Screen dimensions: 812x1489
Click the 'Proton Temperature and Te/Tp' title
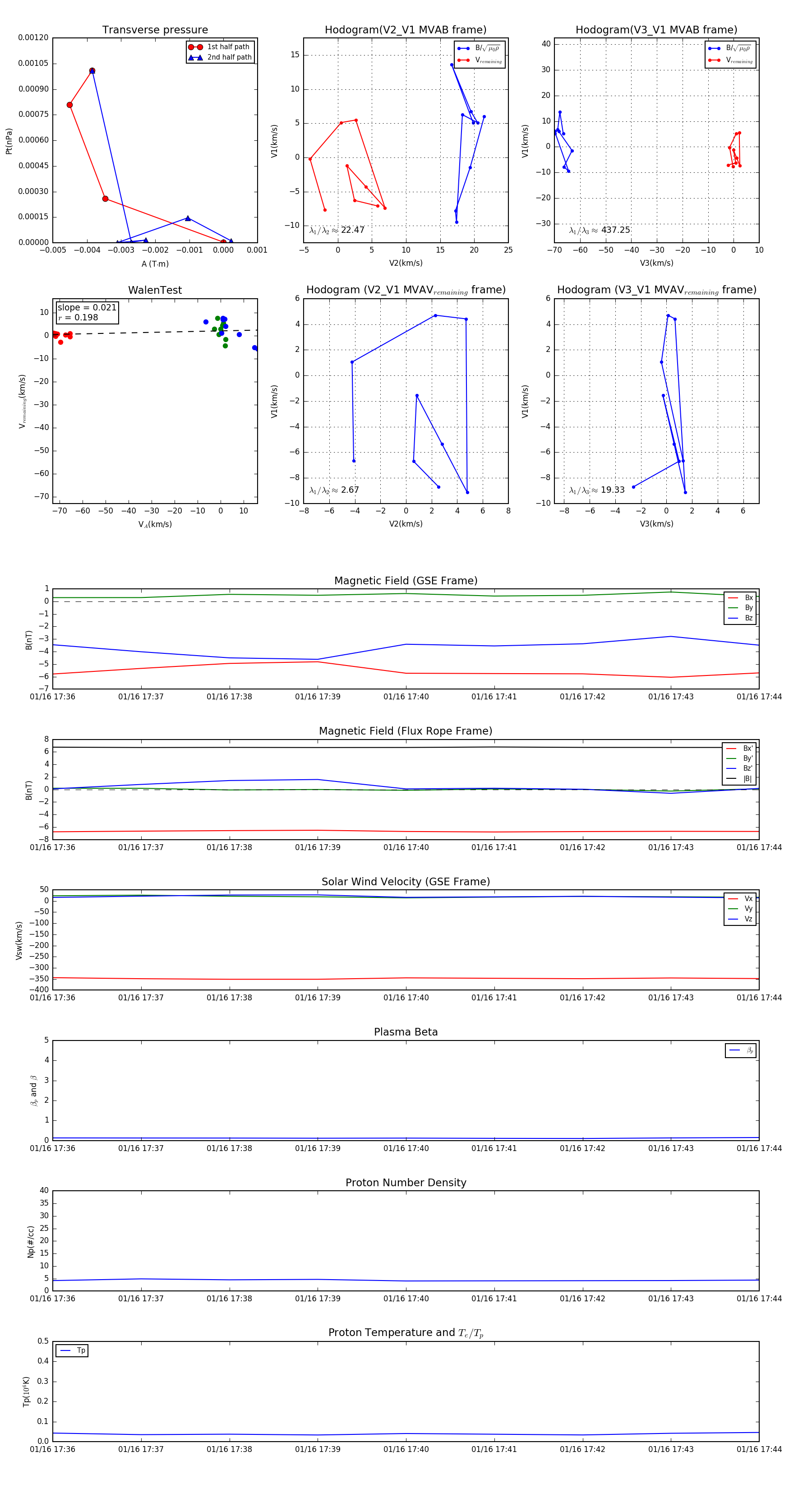(406, 1332)
